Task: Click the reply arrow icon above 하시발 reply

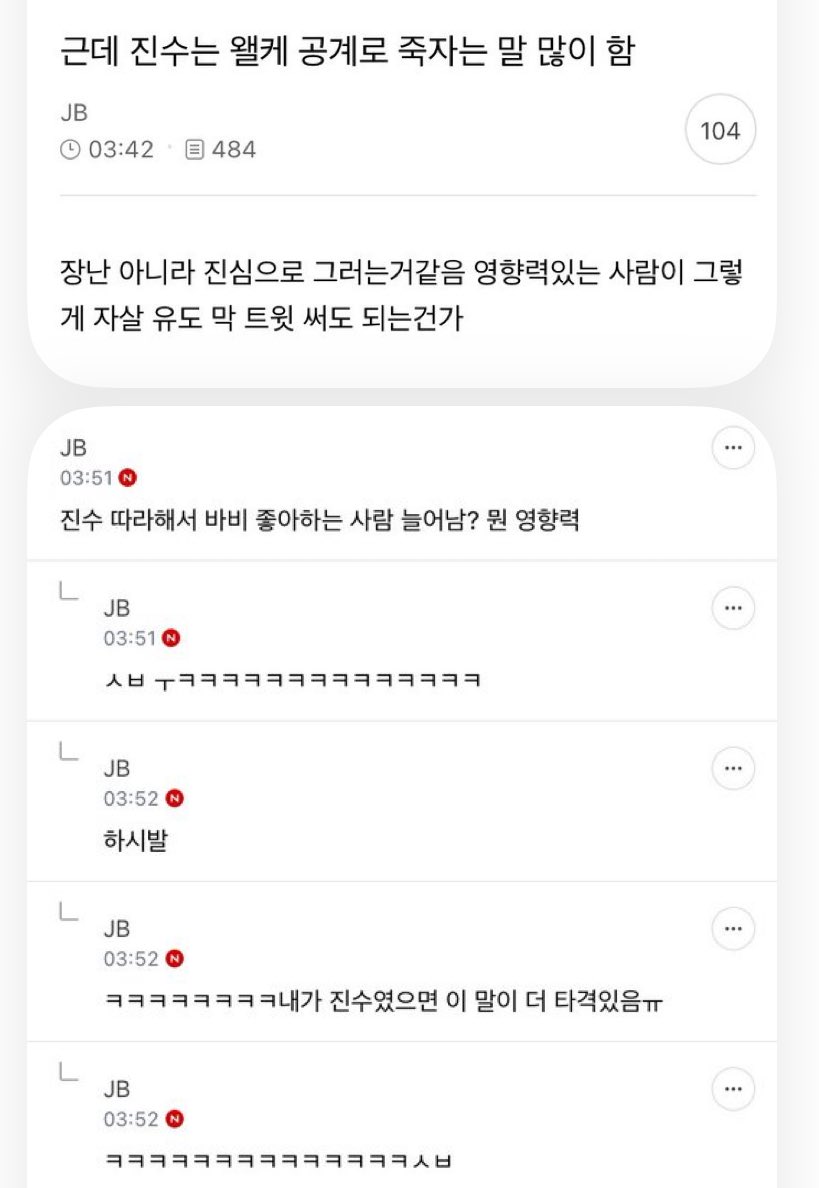Action: tap(69, 751)
